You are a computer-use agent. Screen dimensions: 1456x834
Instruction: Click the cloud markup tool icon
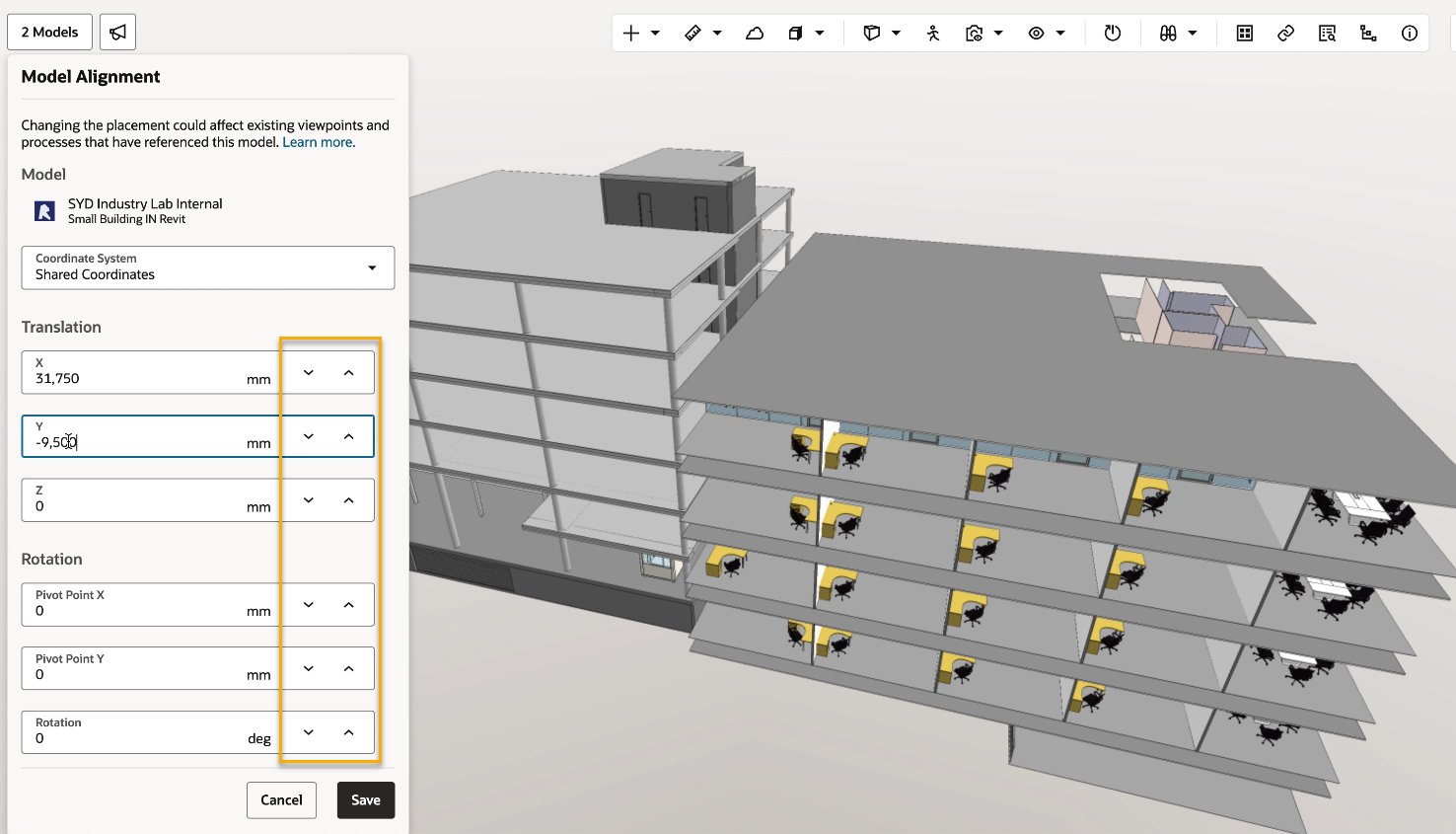(x=755, y=34)
